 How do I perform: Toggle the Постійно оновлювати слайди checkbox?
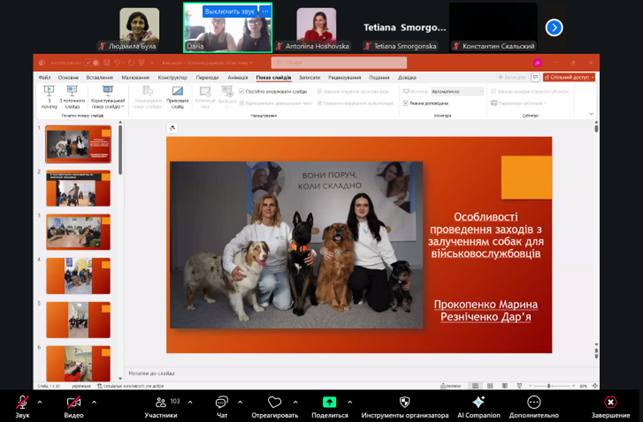(242, 91)
